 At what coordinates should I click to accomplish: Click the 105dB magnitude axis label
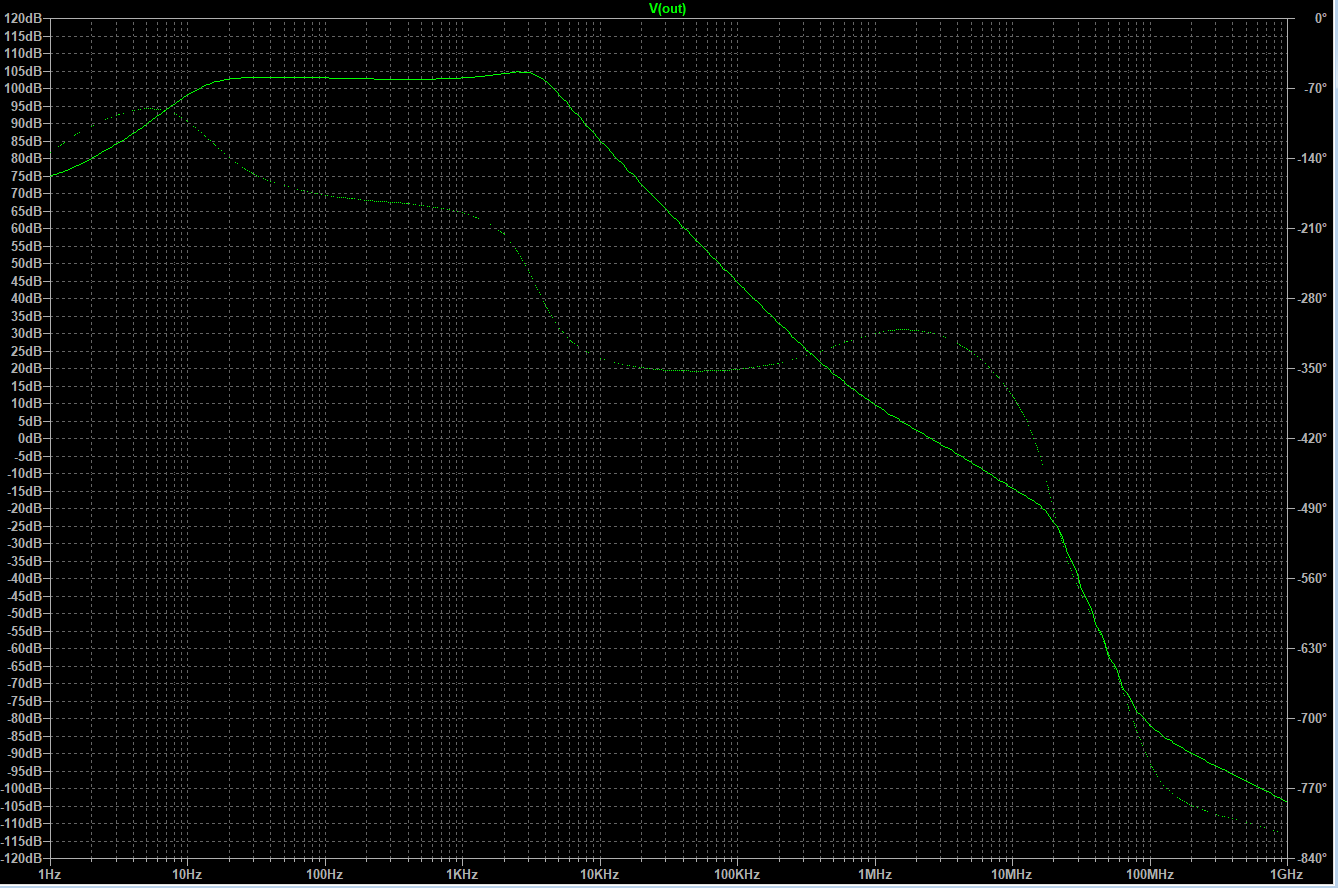[24, 71]
